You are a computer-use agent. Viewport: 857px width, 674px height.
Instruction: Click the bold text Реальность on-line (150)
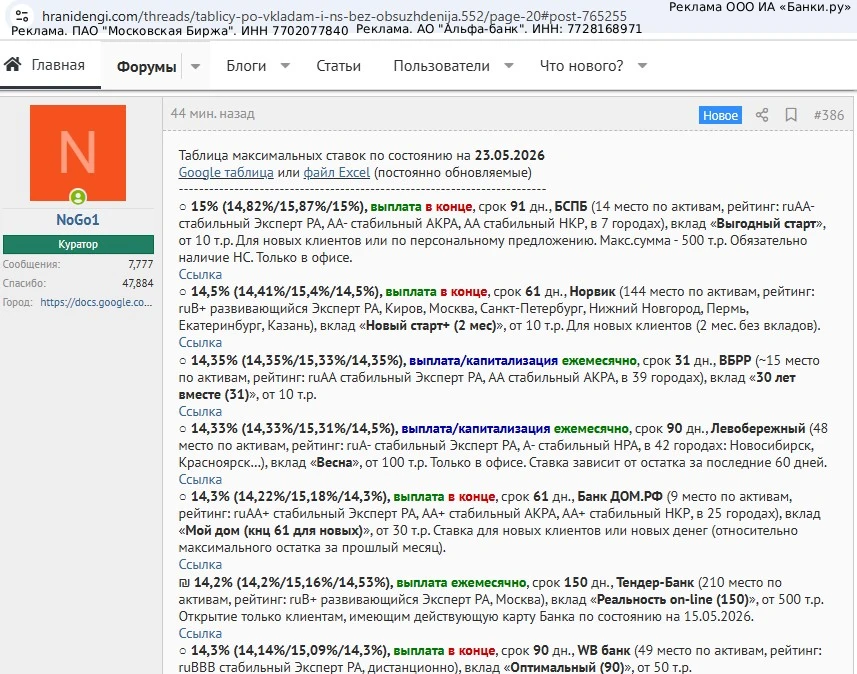click(x=672, y=600)
